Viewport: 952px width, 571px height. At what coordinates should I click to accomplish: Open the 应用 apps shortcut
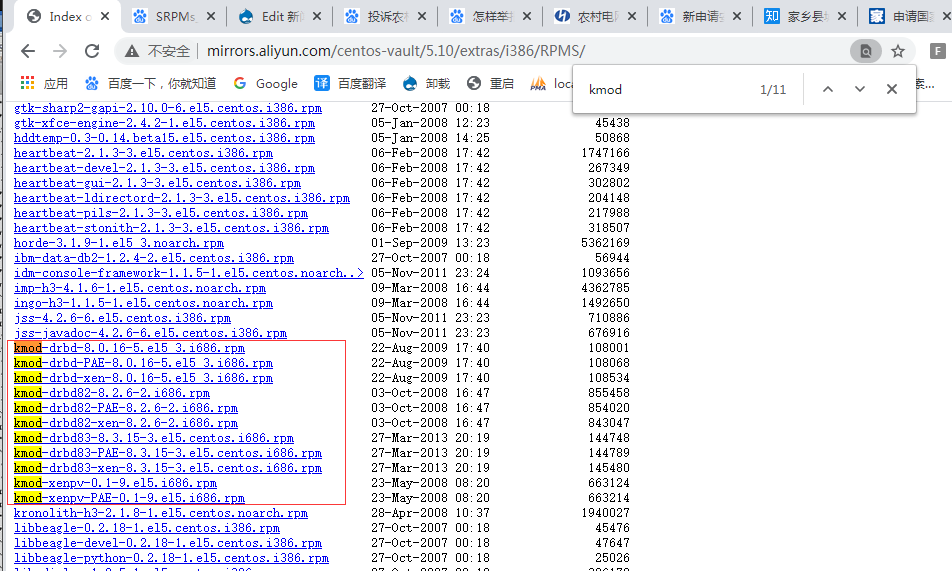(x=44, y=83)
